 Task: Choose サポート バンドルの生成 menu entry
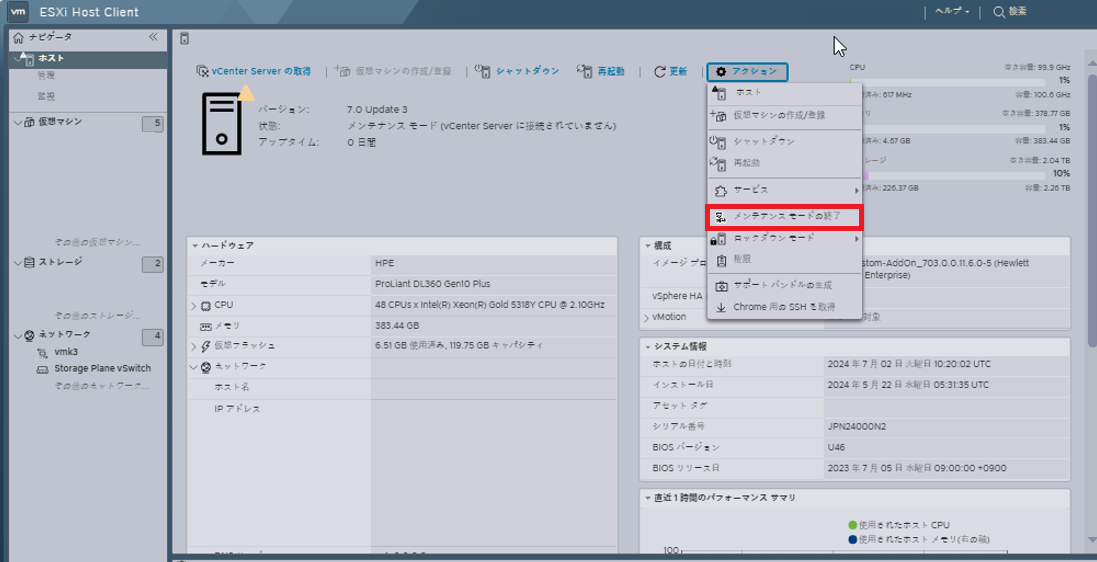[784, 286]
